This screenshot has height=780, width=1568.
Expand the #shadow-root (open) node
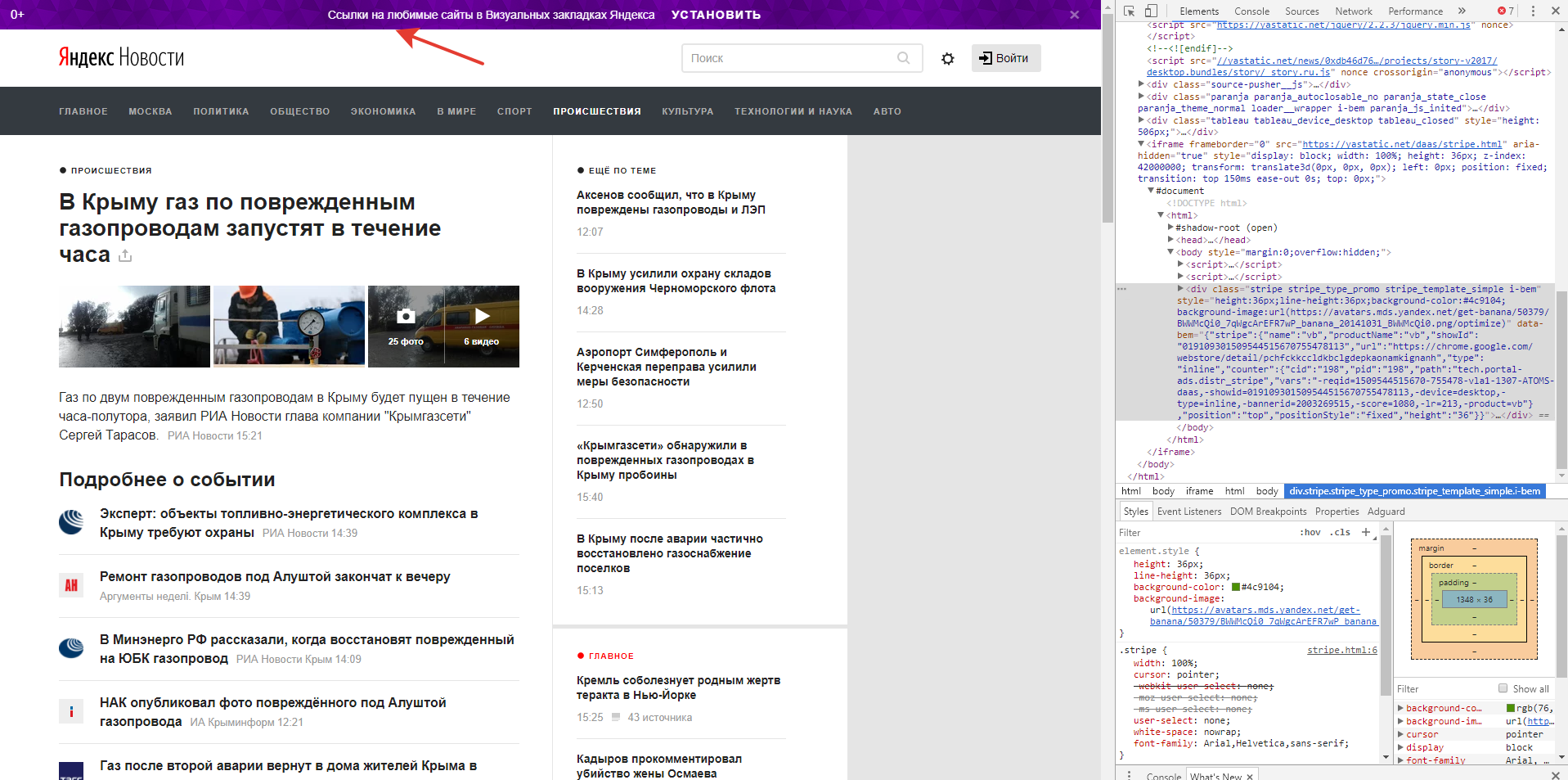point(1170,228)
